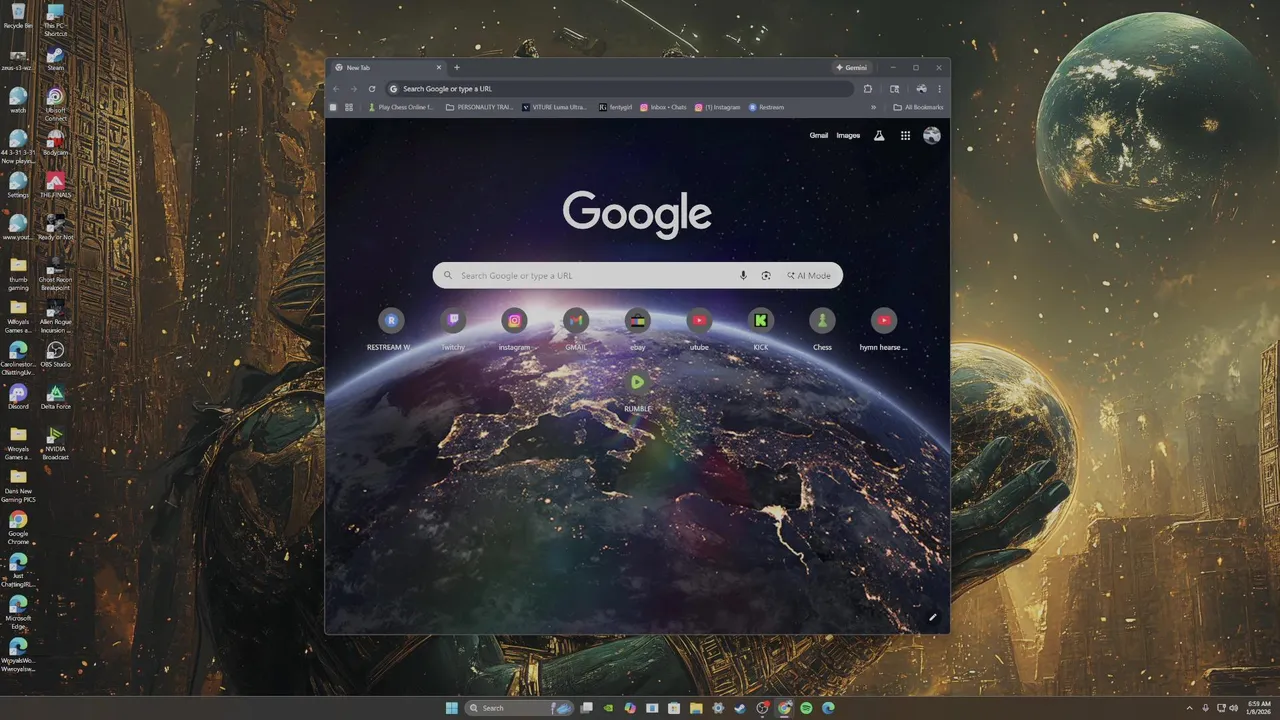Expand hidden bookmarks chevron
Image resolution: width=1280 pixels, height=720 pixels.
click(x=874, y=107)
